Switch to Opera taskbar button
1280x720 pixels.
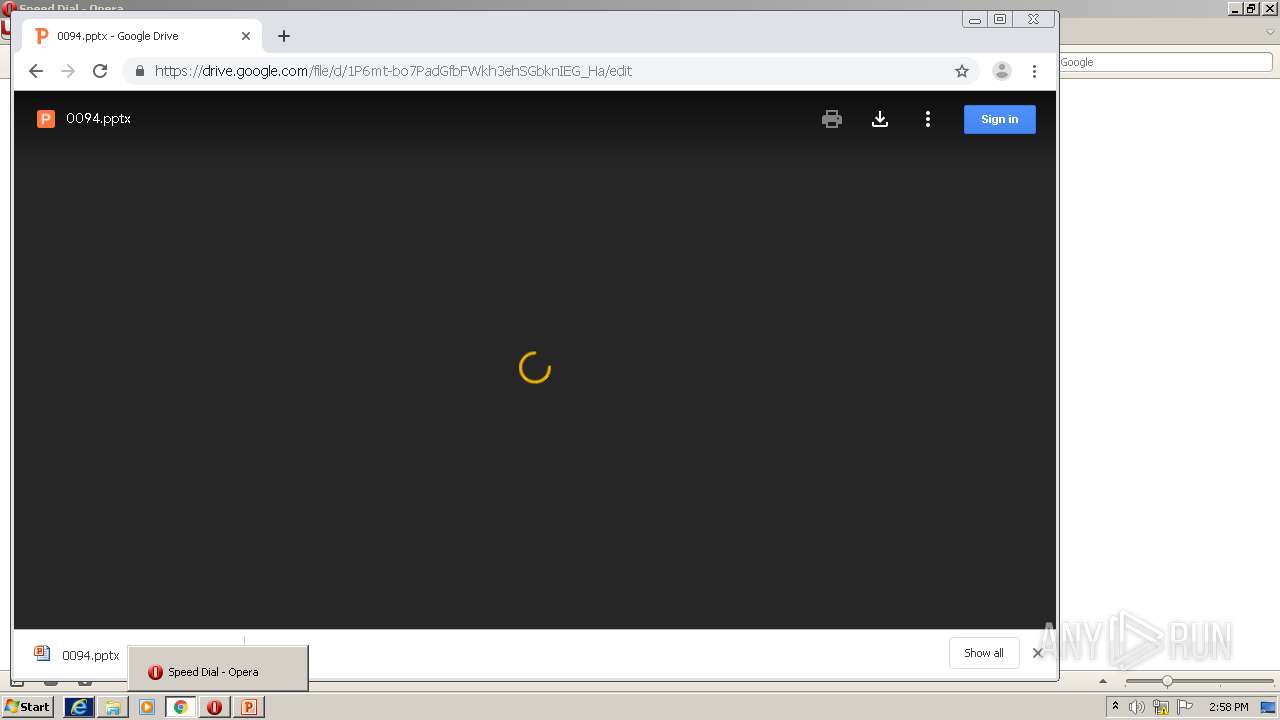coord(215,707)
